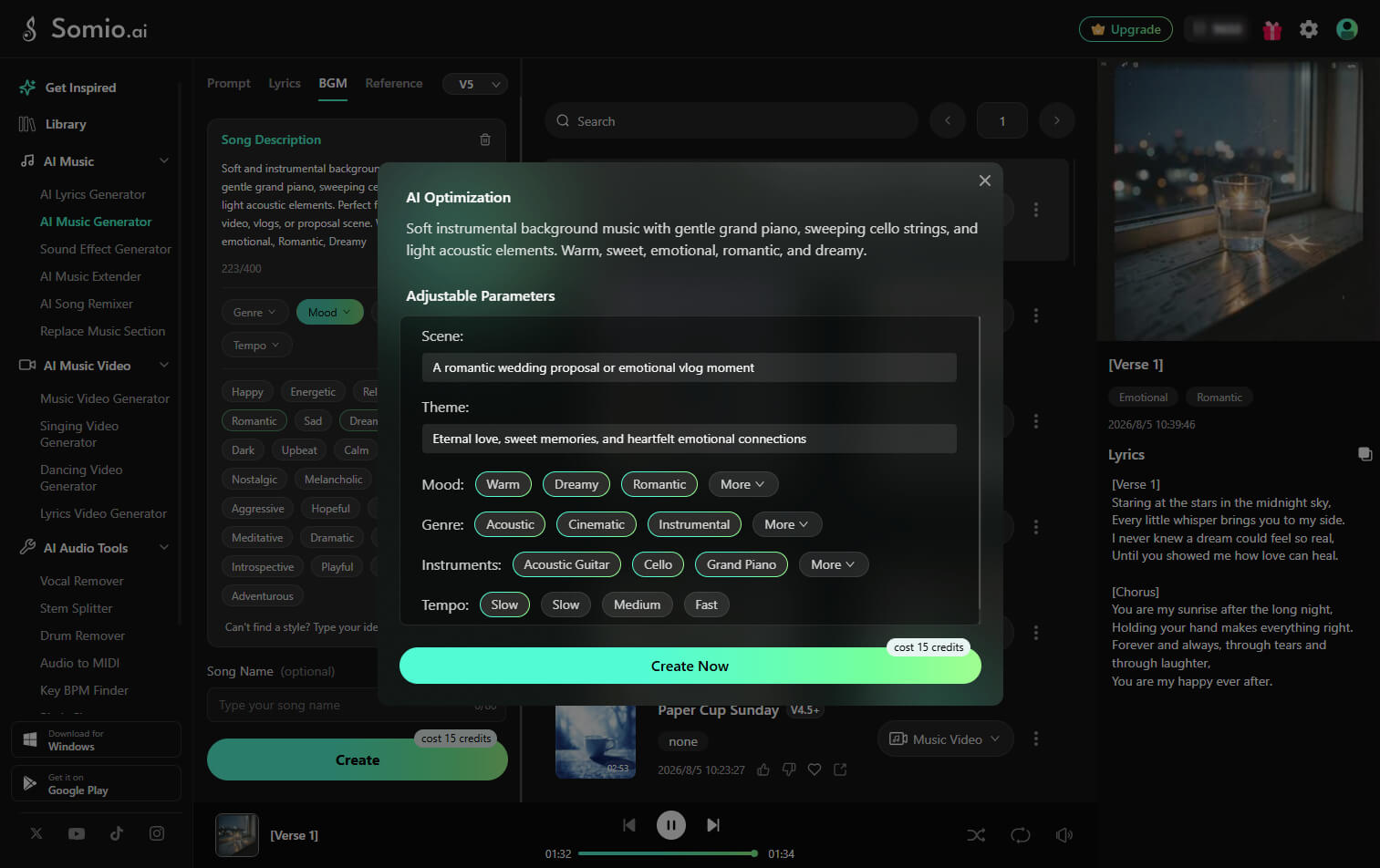Open the TikTok social link
This screenshot has width=1380, height=868.
click(x=117, y=833)
